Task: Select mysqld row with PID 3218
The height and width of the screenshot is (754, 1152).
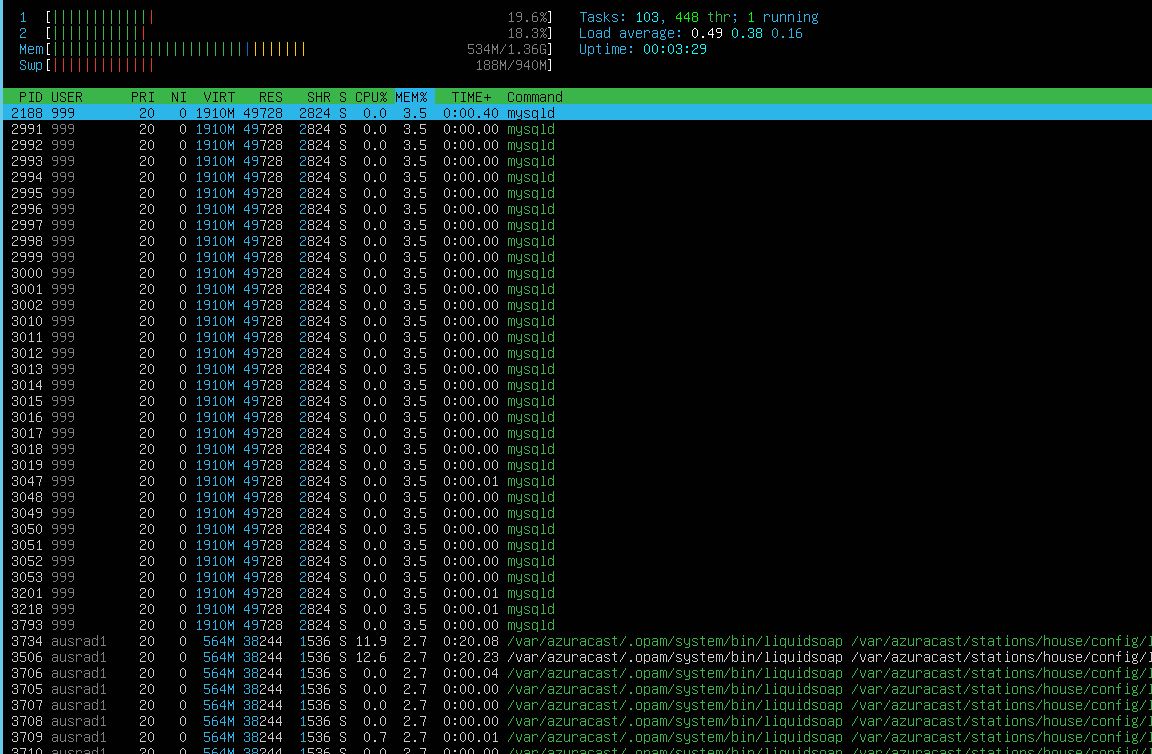Action: click(x=576, y=609)
